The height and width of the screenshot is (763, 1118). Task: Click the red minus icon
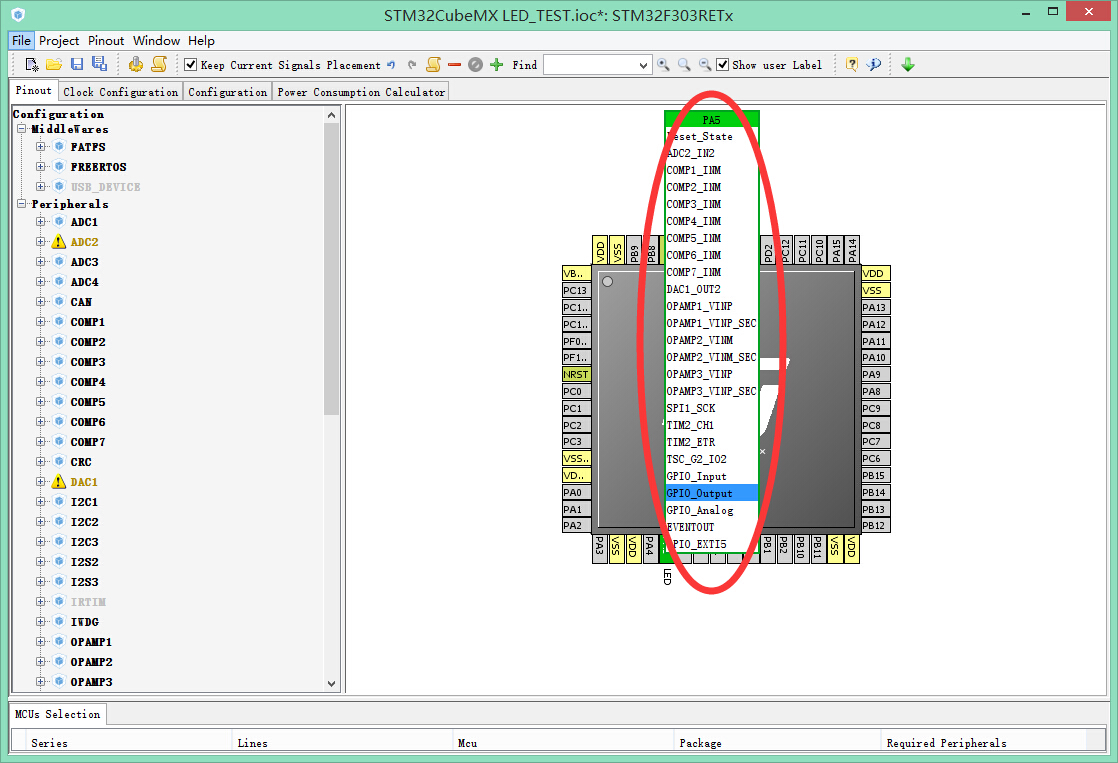coord(454,65)
